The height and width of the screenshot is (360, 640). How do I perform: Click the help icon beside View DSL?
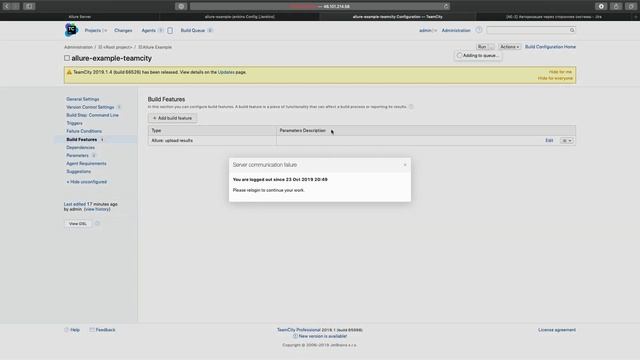pos(97,224)
